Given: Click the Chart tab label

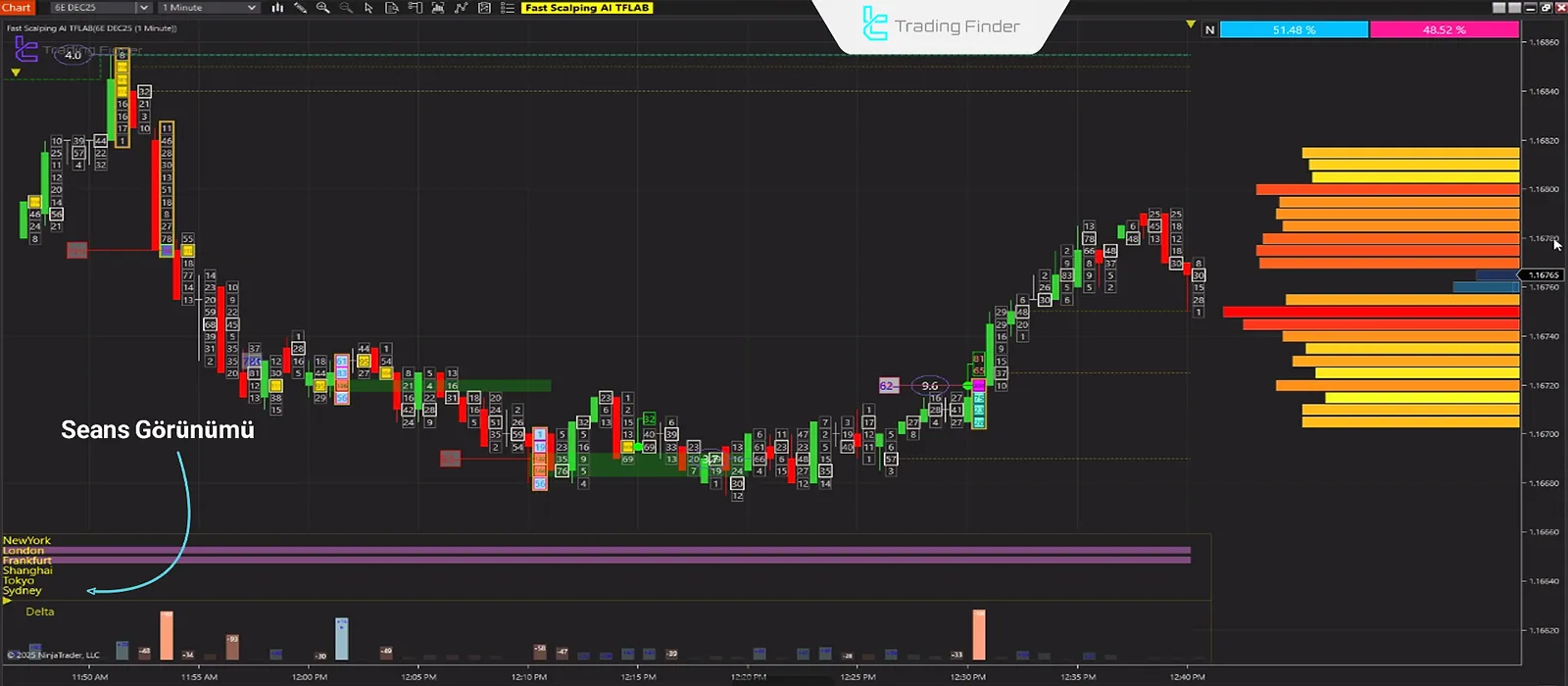Looking at the screenshot, I should click(x=17, y=8).
